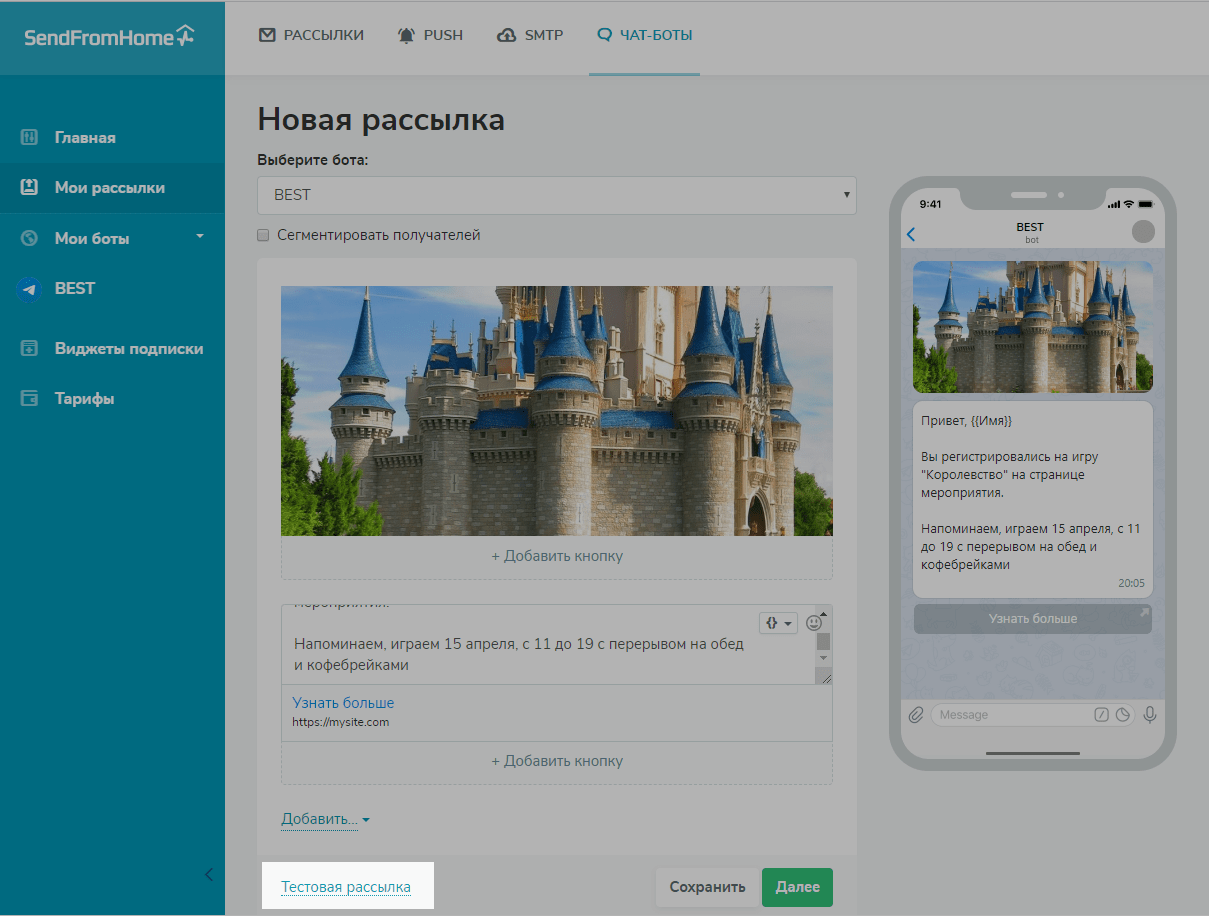Open the SMTP tab
Image resolution: width=1209 pixels, height=916 pixels.
tap(530, 35)
